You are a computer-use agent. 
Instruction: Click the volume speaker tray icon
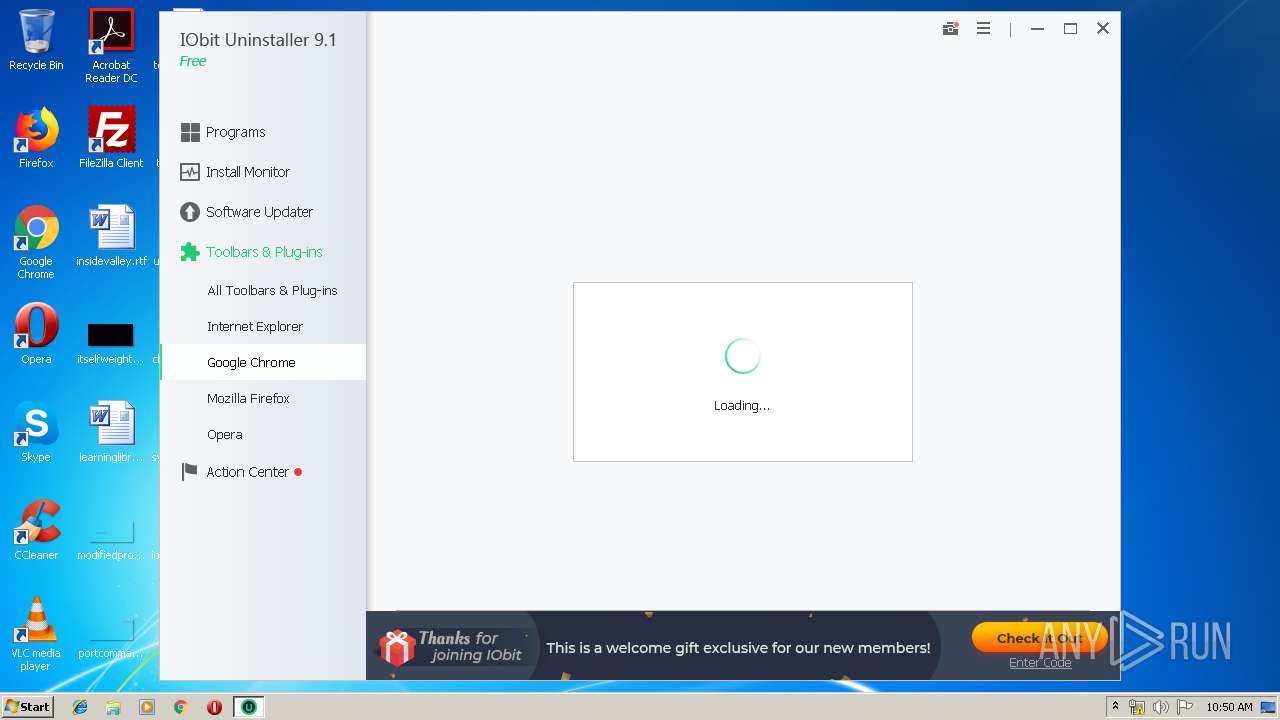click(1161, 707)
